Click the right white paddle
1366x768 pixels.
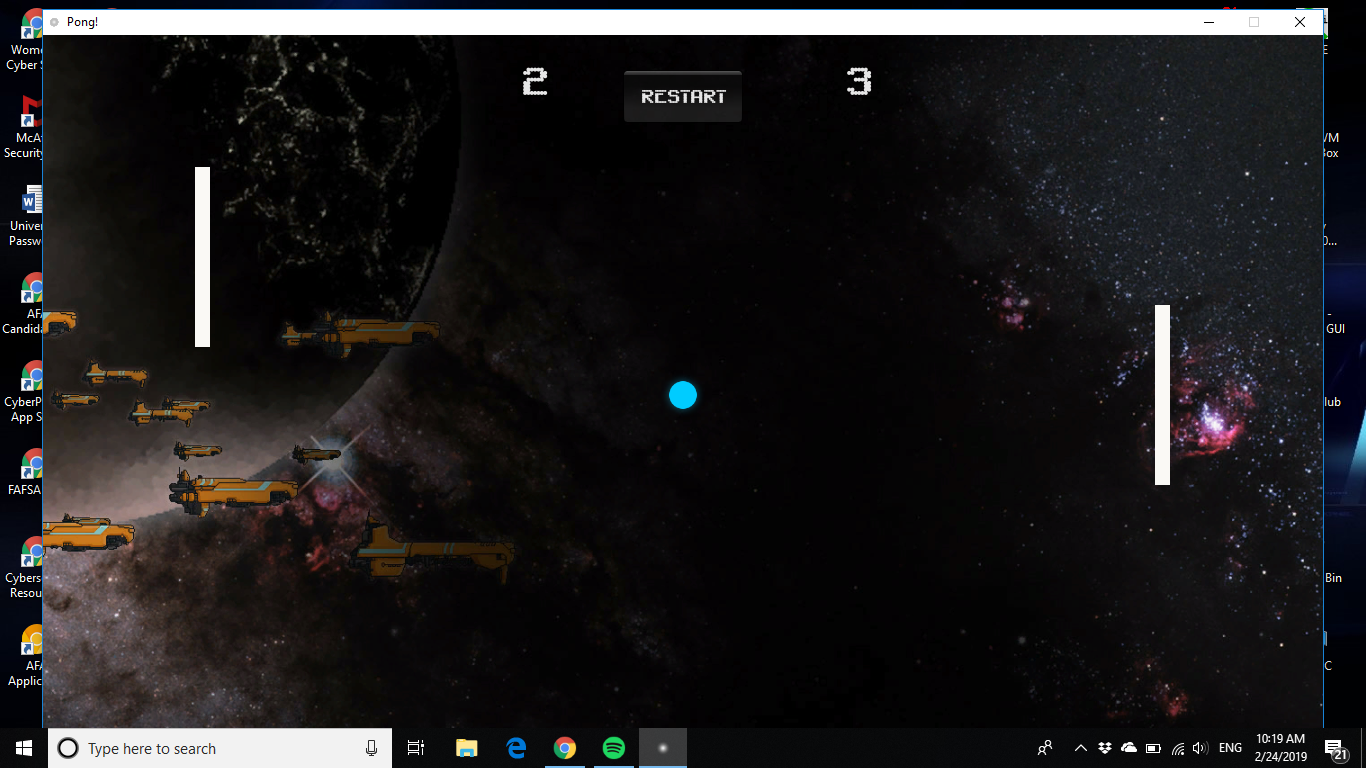click(x=1162, y=395)
